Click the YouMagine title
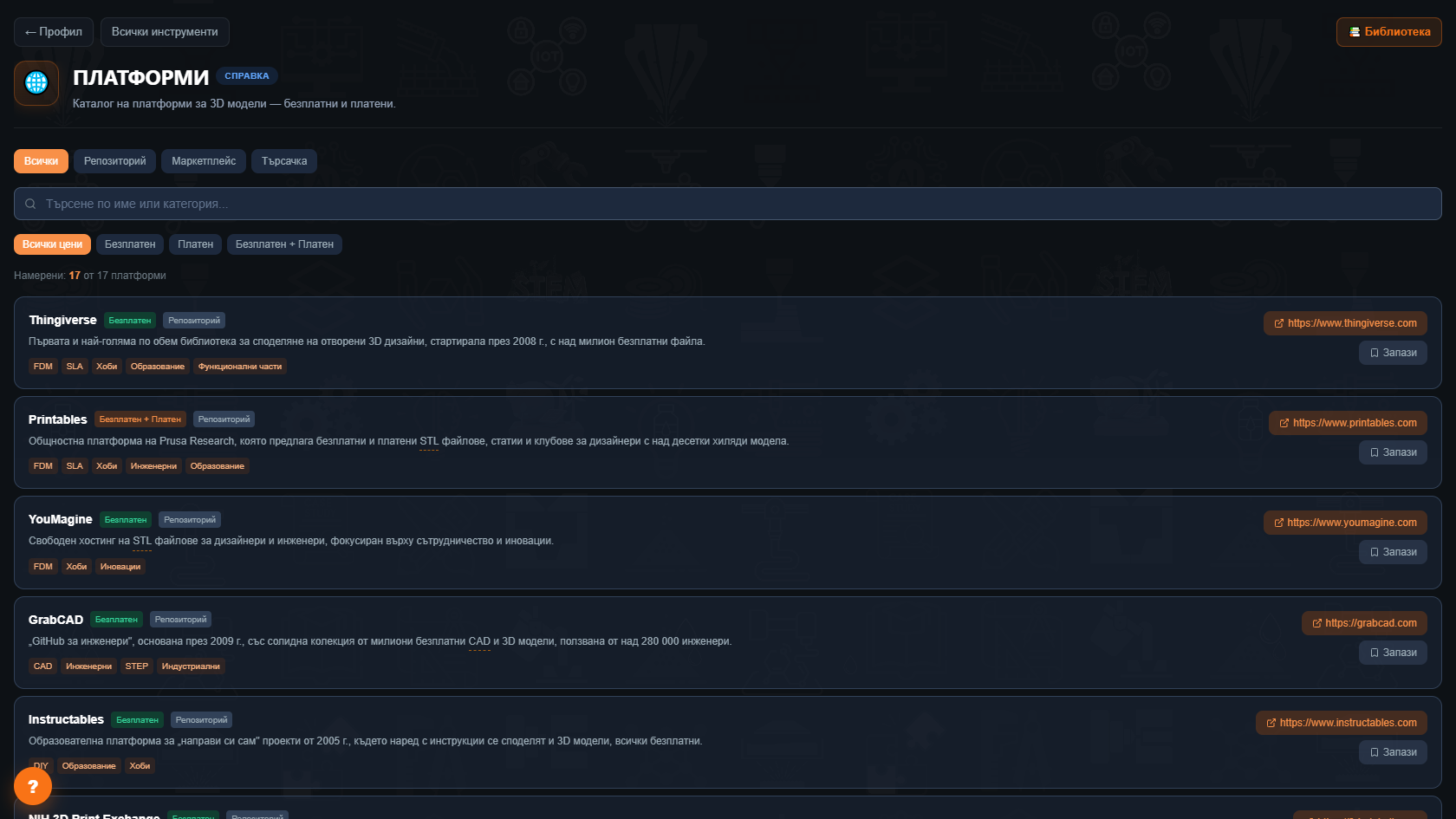Viewport: 1456px width, 819px height. pos(60,519)
